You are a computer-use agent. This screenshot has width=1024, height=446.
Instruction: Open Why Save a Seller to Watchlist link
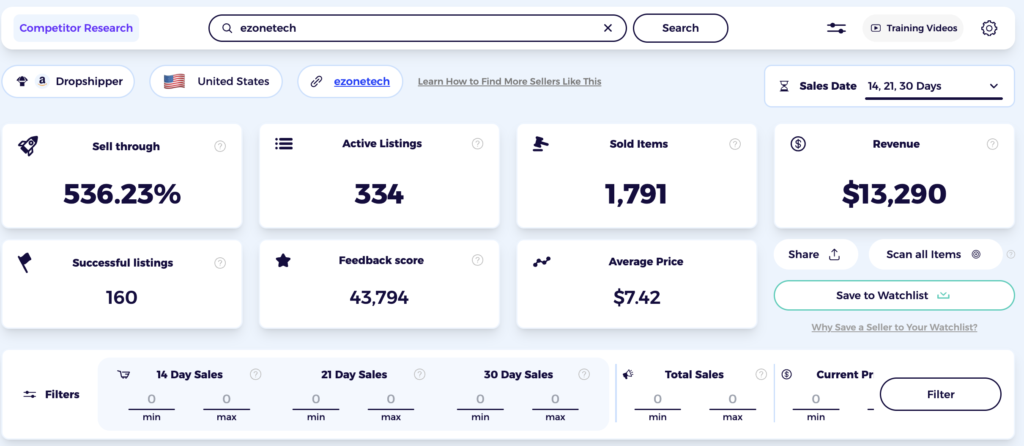[895, 327]
